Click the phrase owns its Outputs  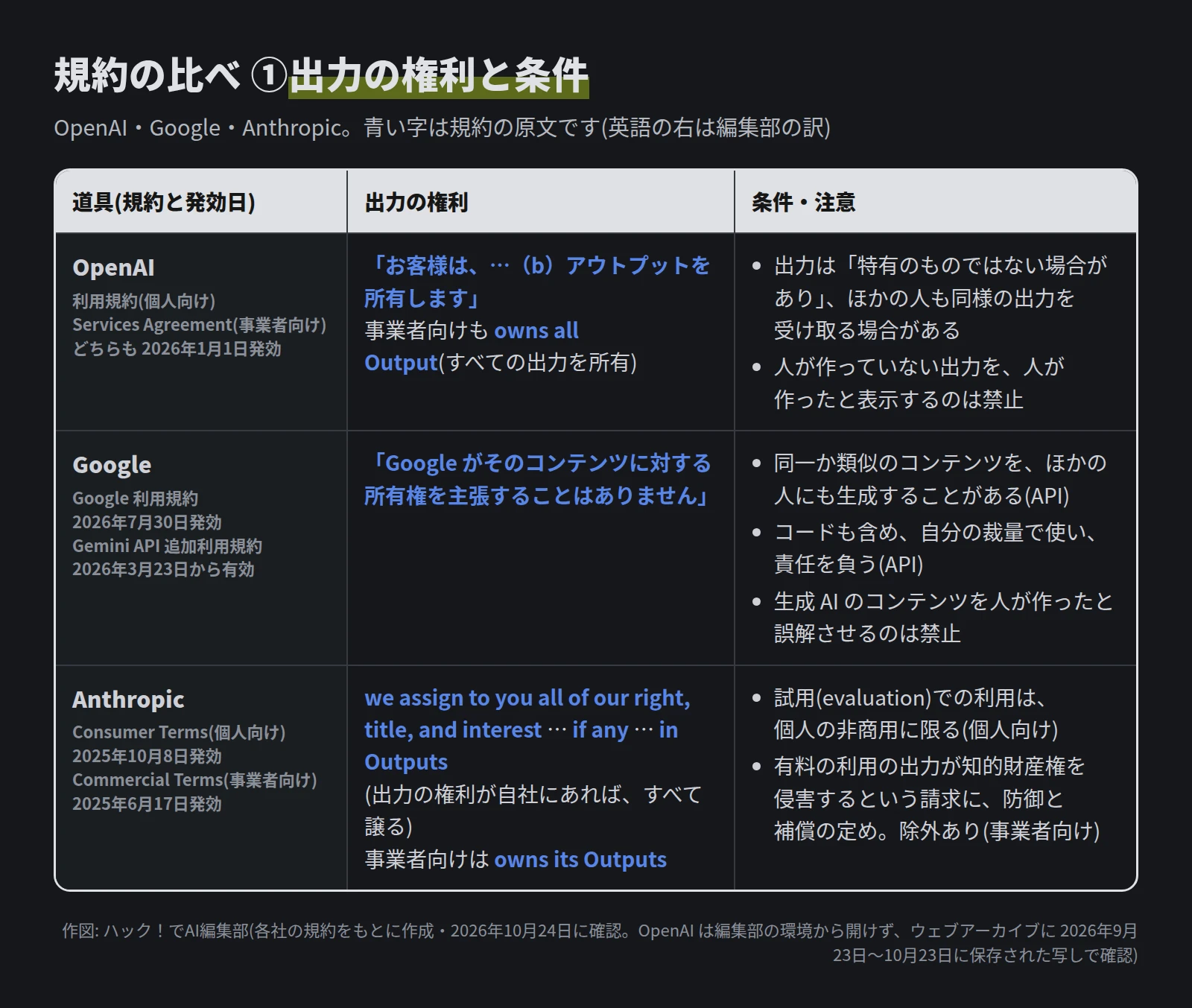580,860
